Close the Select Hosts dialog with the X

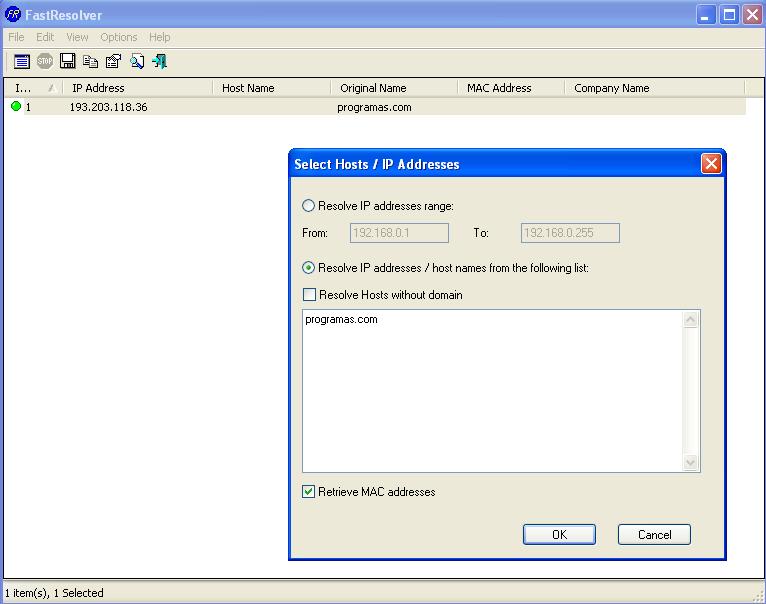(711, 164)
